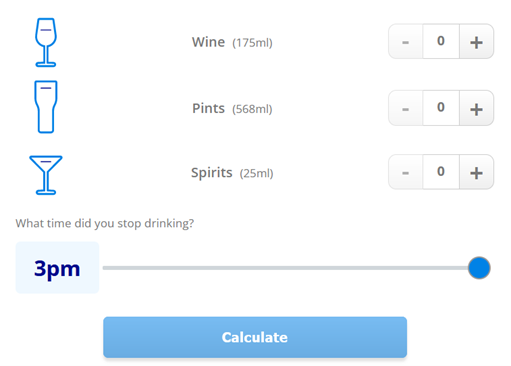This screenshot has height=366, width=511.
Task: Remove one pint with the minus button
Action: tap(406, 108)
